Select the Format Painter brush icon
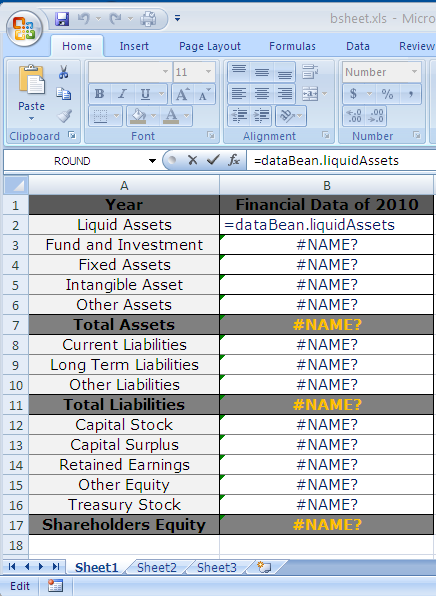The height and width of the screenshot is (596, 436). tap(64, 116)
